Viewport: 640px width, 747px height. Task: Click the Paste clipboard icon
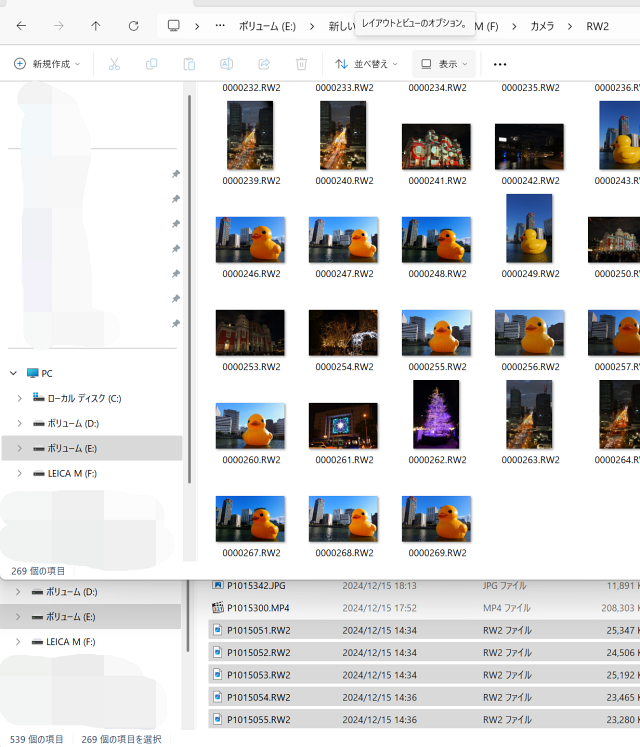tap(189, 64)
